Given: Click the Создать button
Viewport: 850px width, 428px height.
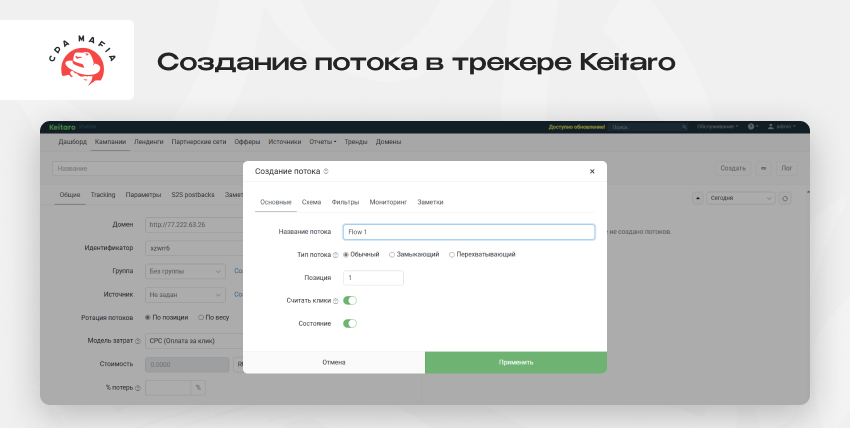Looking at the screenshot, I should pos(733,168).
